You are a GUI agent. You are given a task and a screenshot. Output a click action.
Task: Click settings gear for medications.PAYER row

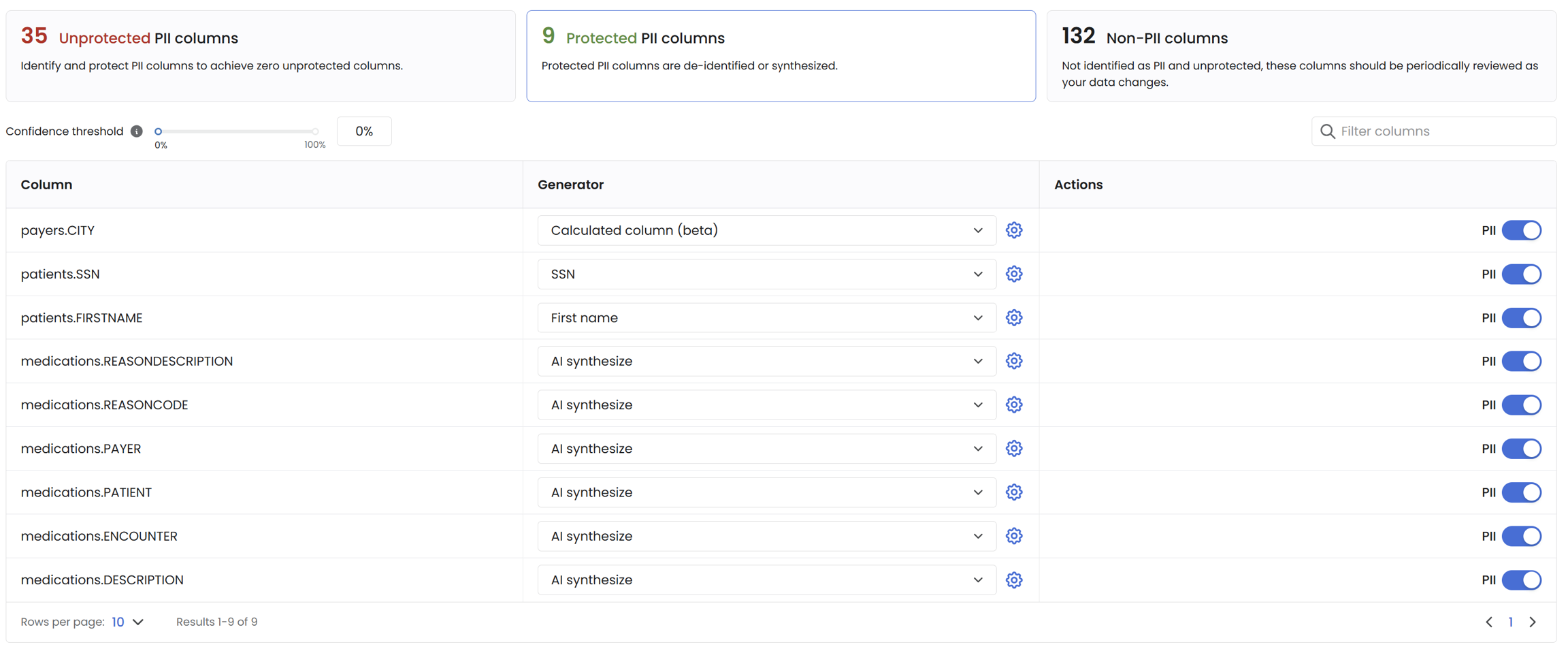(x=1013, y=448)
